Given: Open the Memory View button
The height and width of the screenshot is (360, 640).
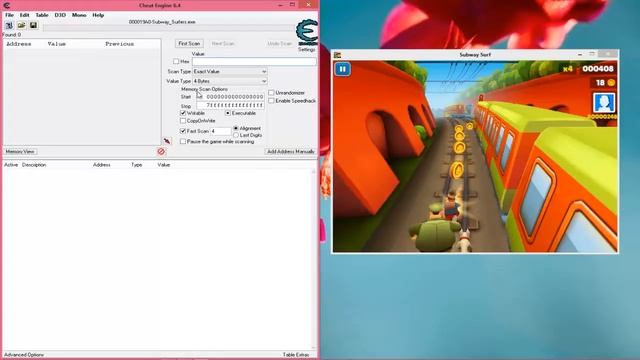Looking at the screenshot, I should (x=20, y=151).
